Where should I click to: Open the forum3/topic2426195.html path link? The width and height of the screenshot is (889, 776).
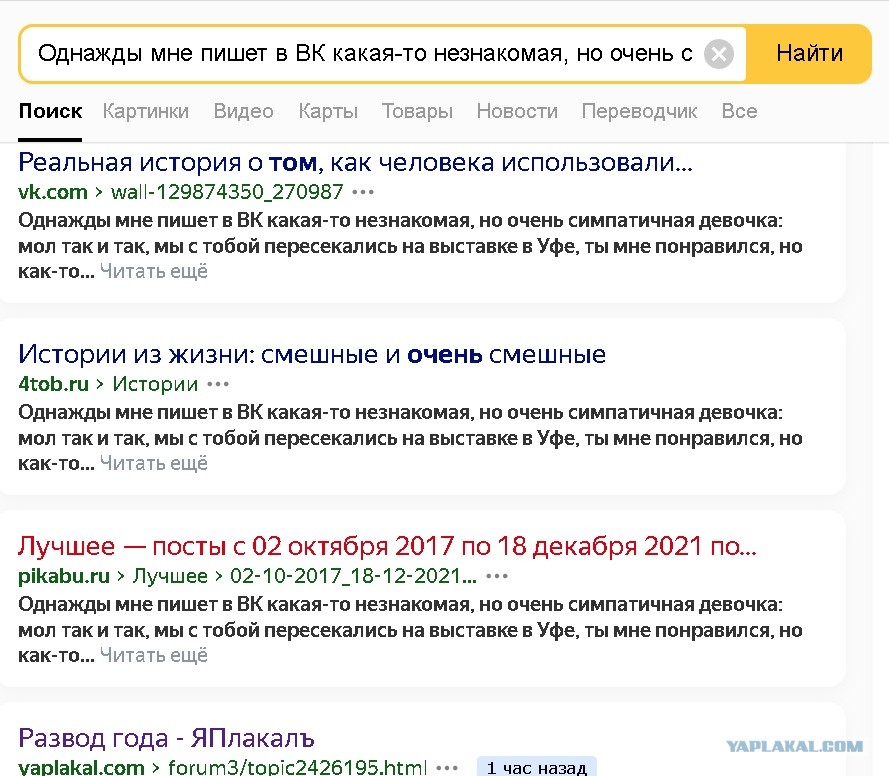pos(297,767)
